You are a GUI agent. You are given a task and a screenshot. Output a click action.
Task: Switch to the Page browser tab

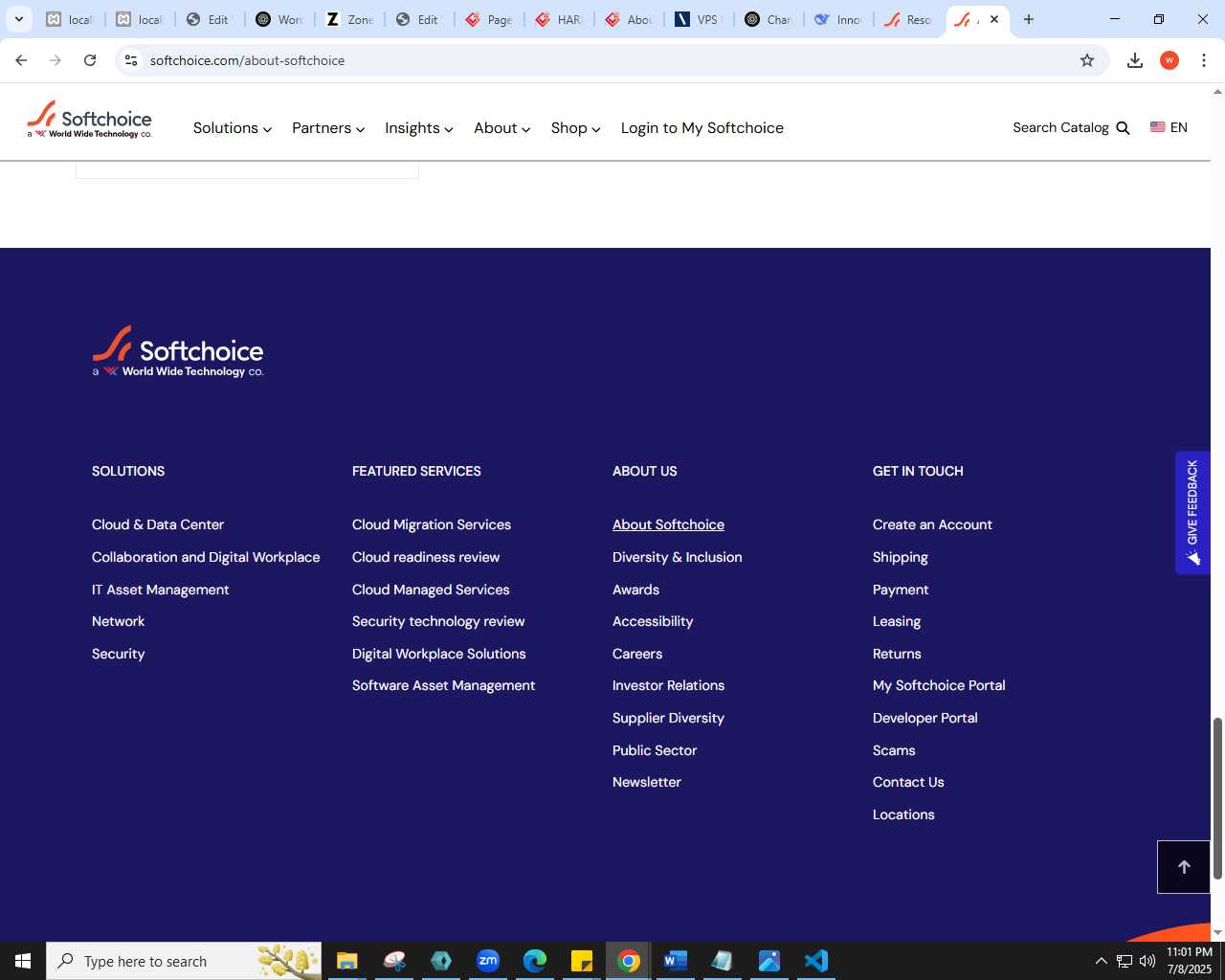click(x=489, y=19)
